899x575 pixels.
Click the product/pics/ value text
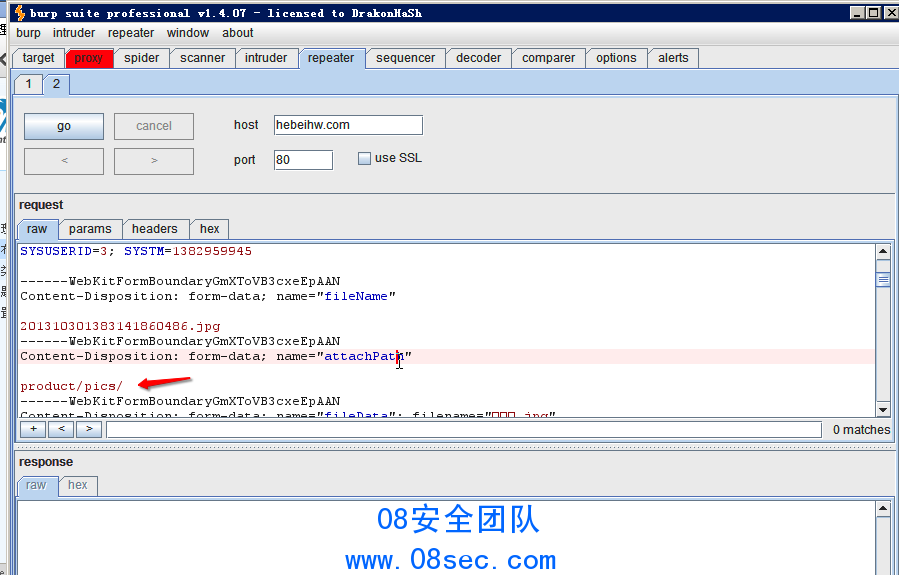[x=72, y=386]
